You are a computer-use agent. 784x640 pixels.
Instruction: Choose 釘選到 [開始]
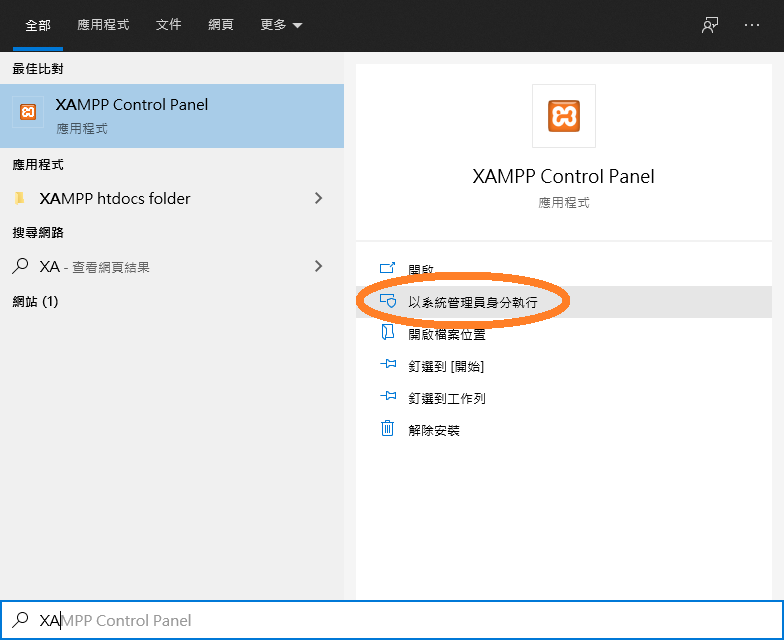pos(564,366)
